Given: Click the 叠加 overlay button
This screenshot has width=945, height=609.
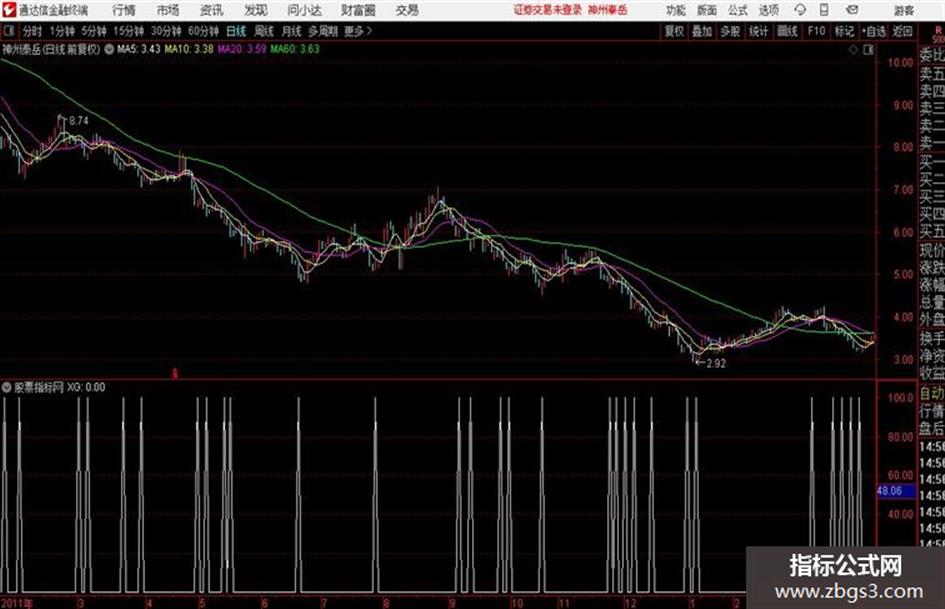Looking at the screenshot, I should (702, 31).
